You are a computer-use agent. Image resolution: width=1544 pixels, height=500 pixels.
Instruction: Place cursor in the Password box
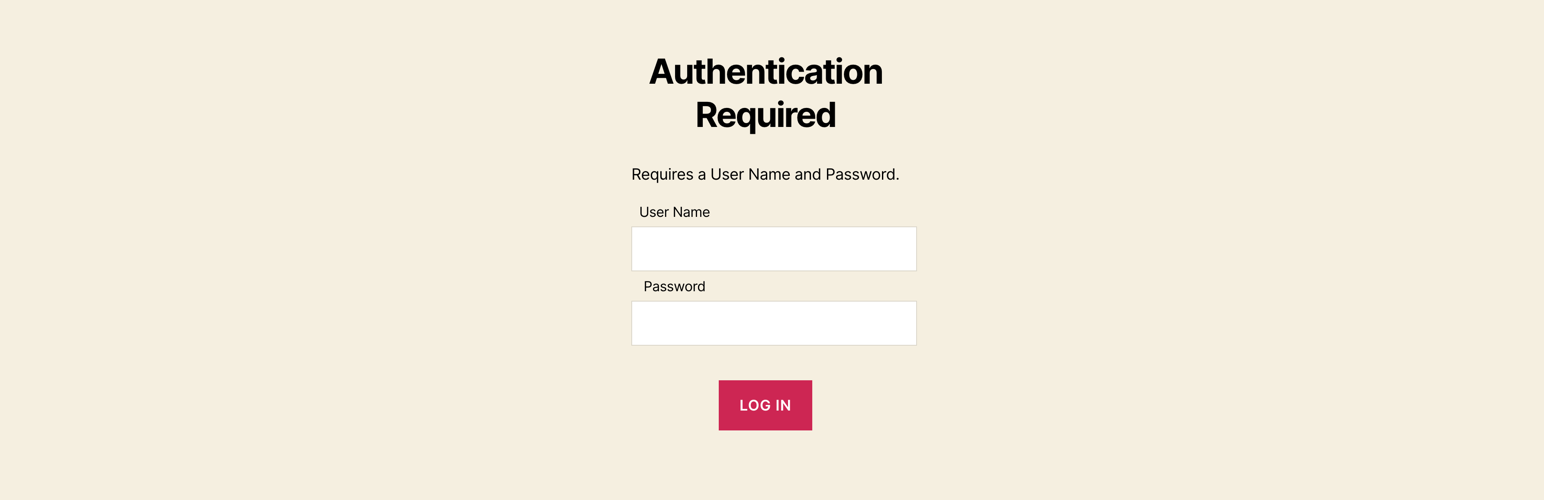tap(773, 323)
